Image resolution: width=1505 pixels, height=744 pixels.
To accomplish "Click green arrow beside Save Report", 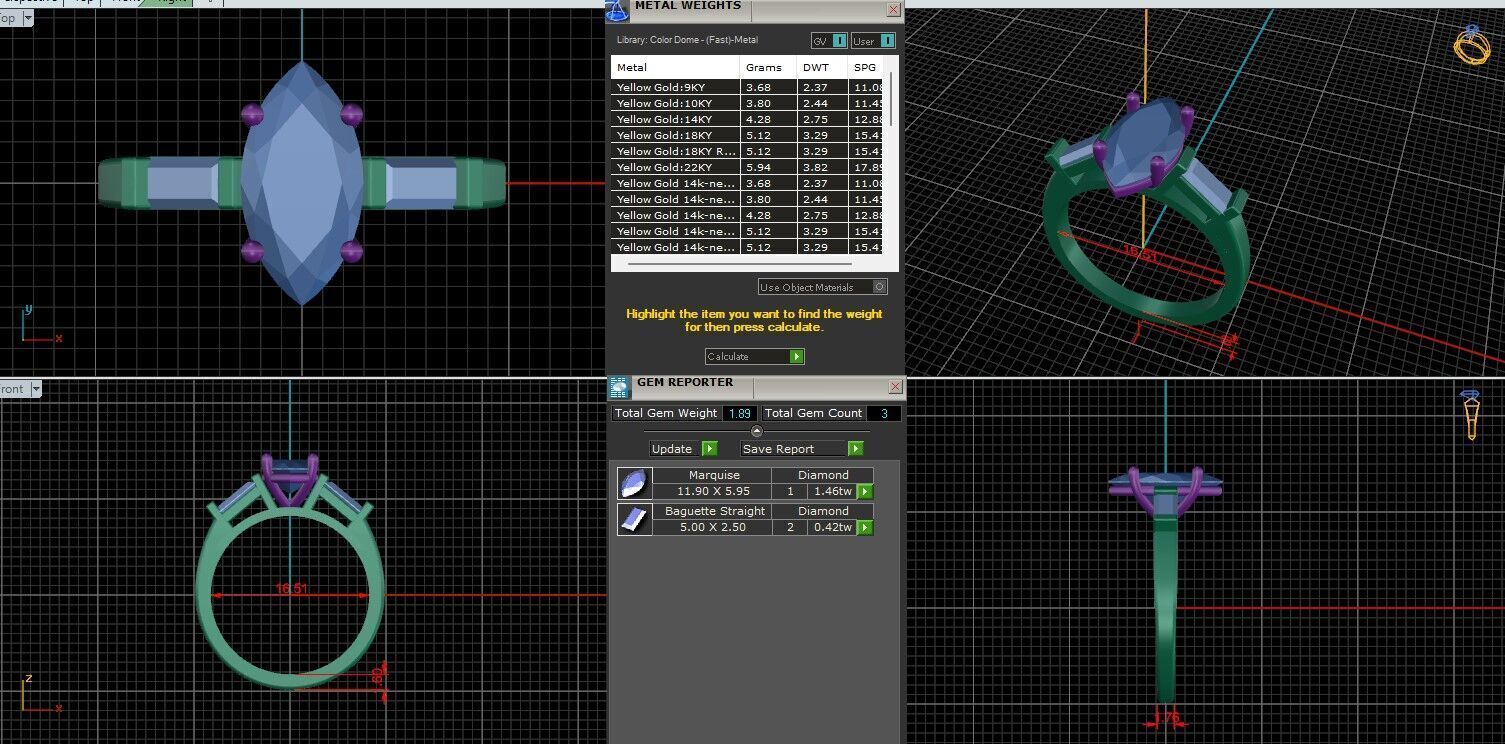I will (855, 449).
